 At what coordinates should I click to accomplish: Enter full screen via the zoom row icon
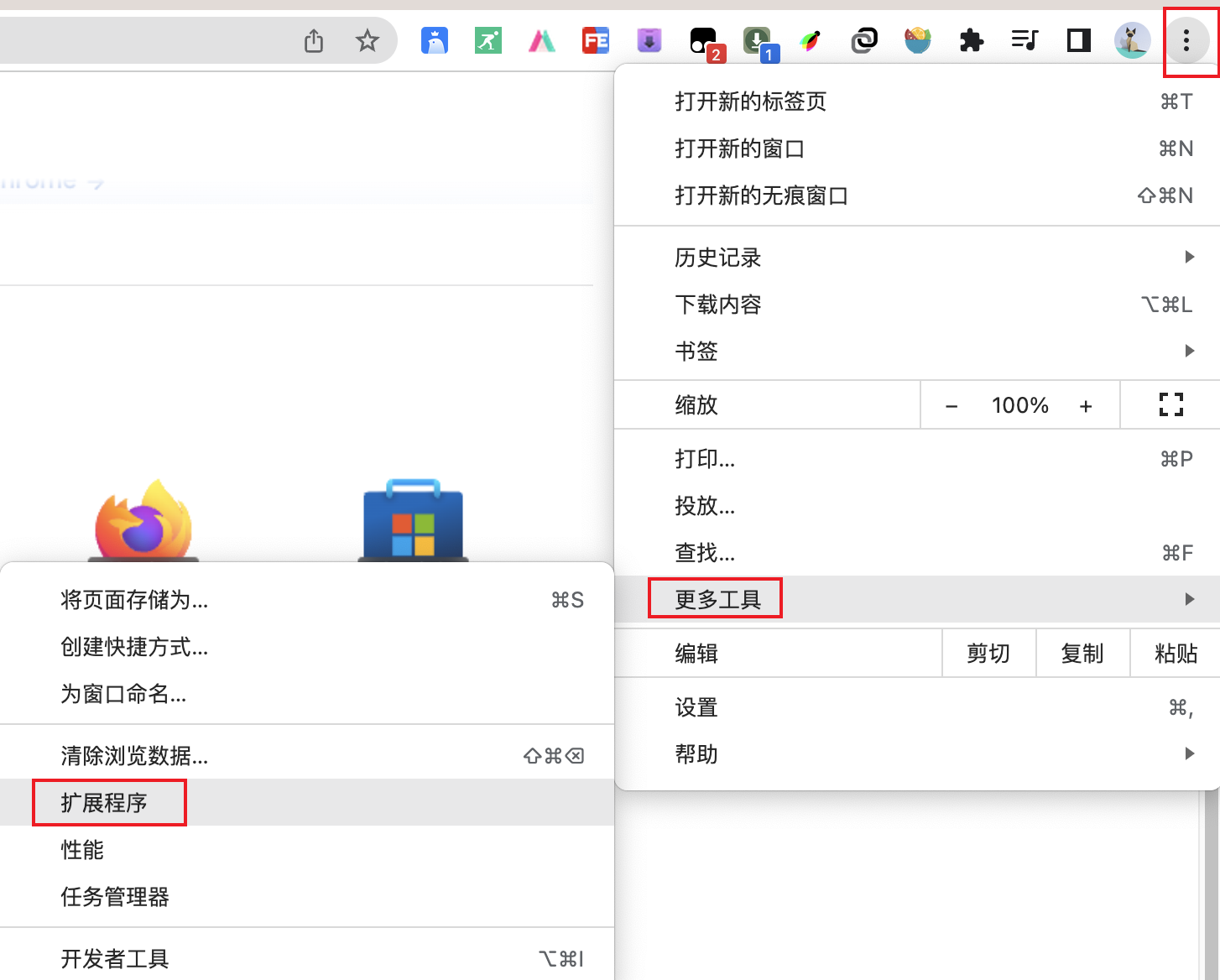click(x=1171, y=405)
